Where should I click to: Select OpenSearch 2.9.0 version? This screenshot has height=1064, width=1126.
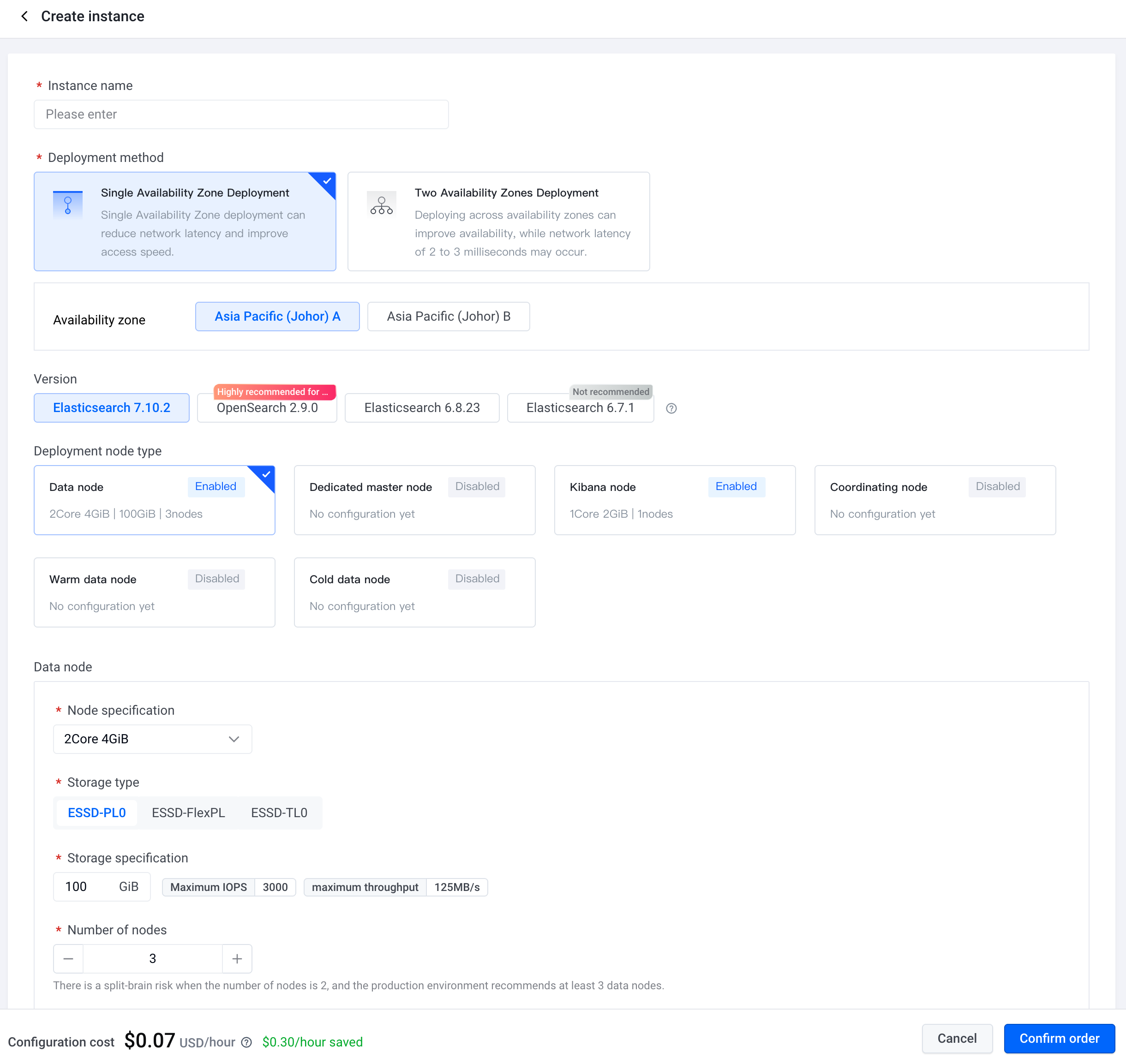point(267,408)
